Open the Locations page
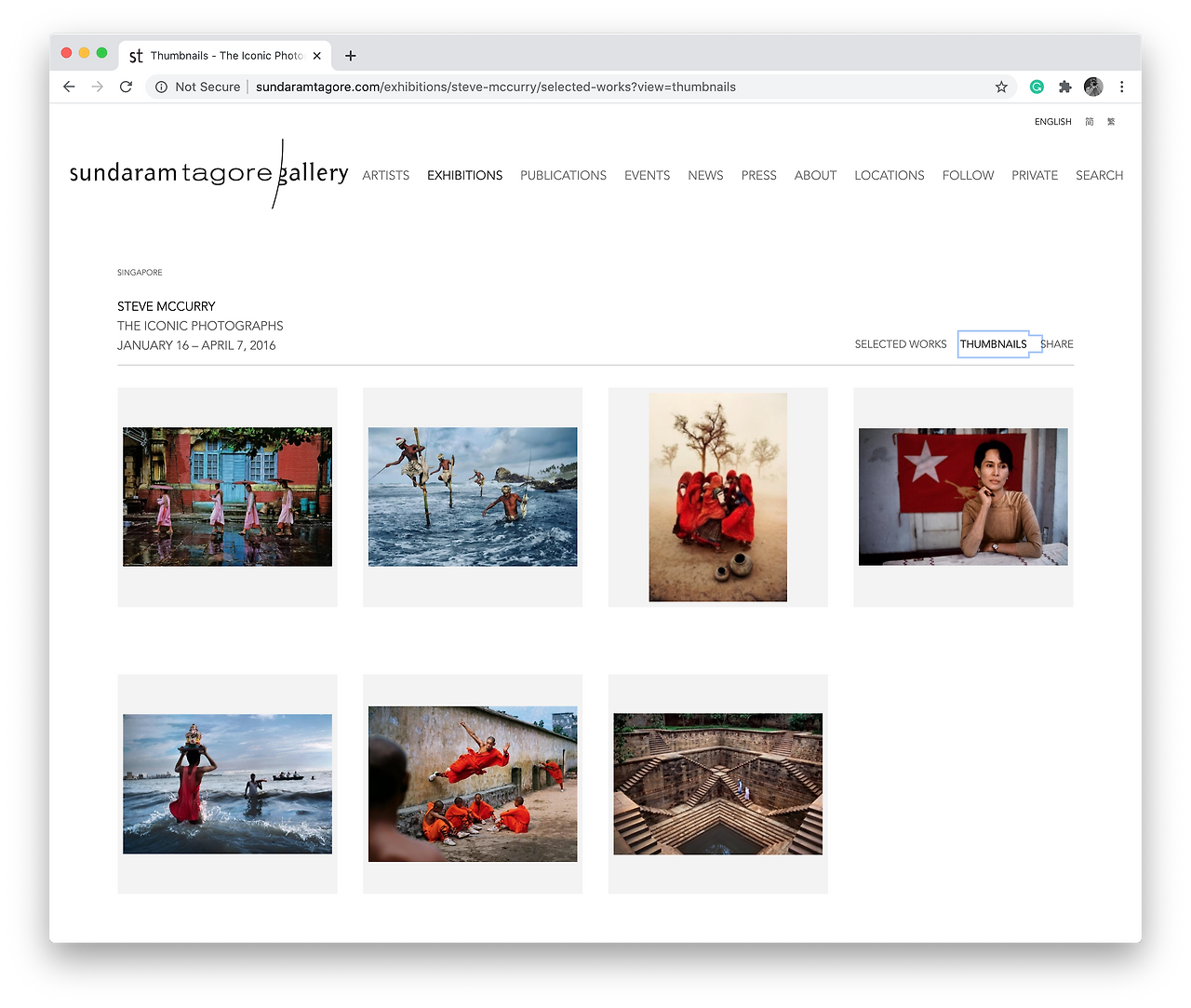Image resolution: width=1191 pixels, height=1008 pixels. (890, 175)
